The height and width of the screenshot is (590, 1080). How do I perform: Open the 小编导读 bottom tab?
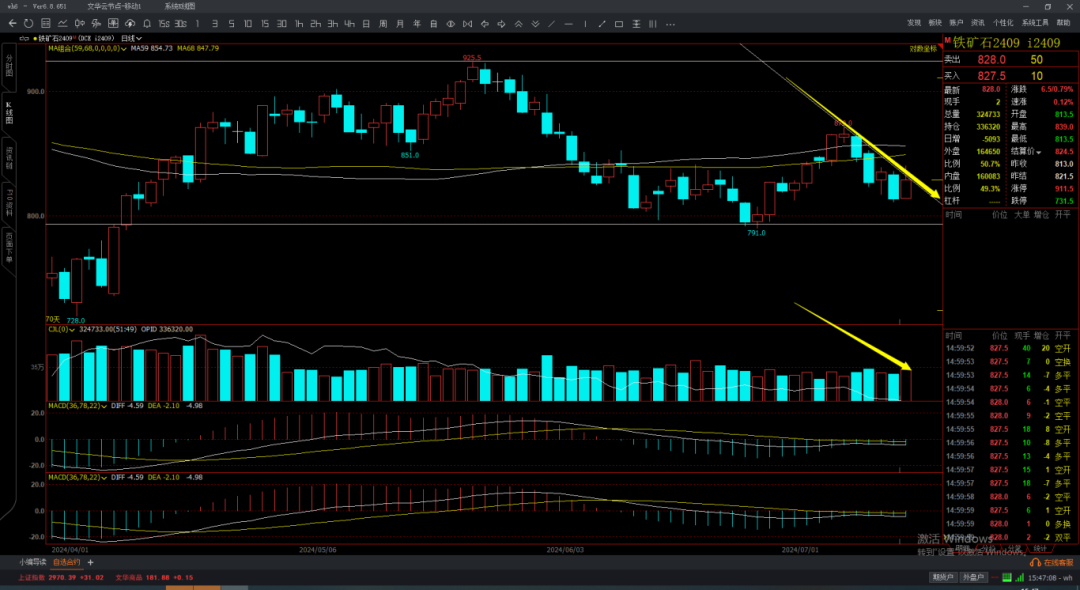pyautogui.click(x=32, y=562)
